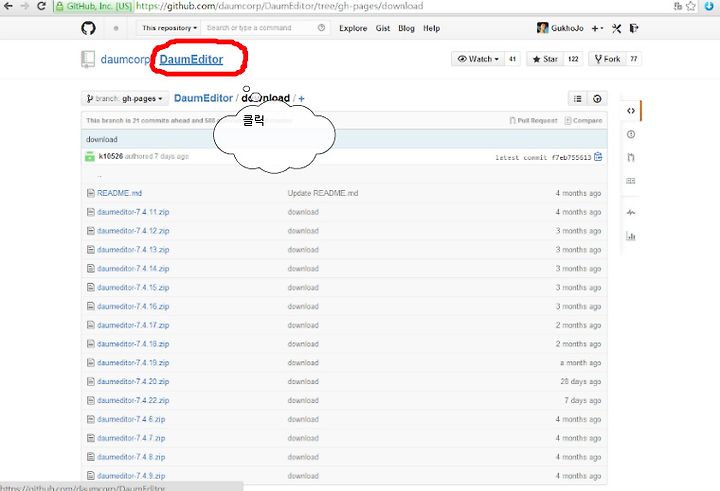Open daumeditor-7.4.6.zip
Viewport: 720px width, 491px height.
point(131,419)
